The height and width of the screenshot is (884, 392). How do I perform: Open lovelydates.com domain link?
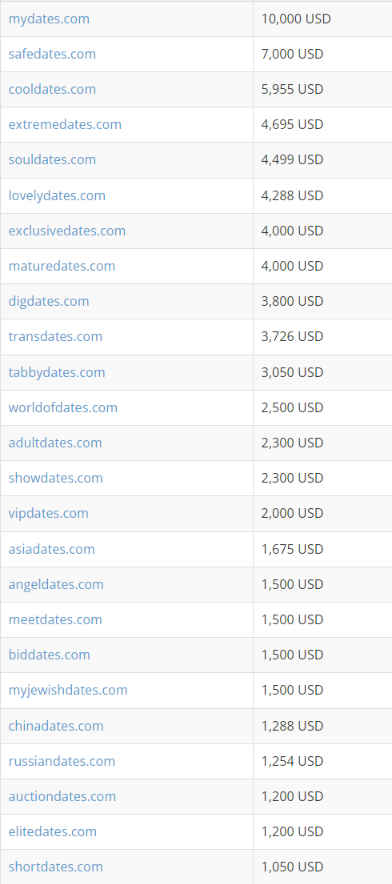[x=57, y=196]
